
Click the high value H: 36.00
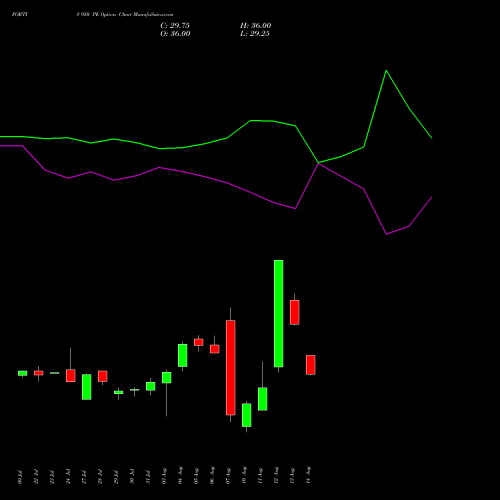(256, 26)
